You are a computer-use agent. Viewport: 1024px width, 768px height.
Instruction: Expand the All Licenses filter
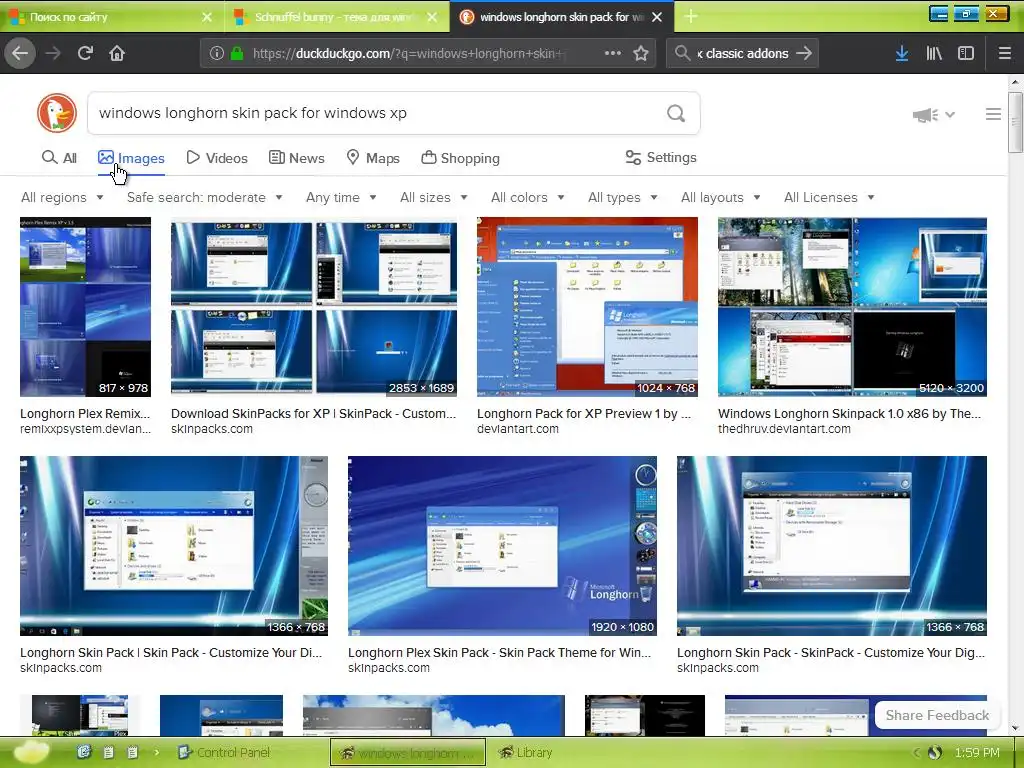click(829, 197)
